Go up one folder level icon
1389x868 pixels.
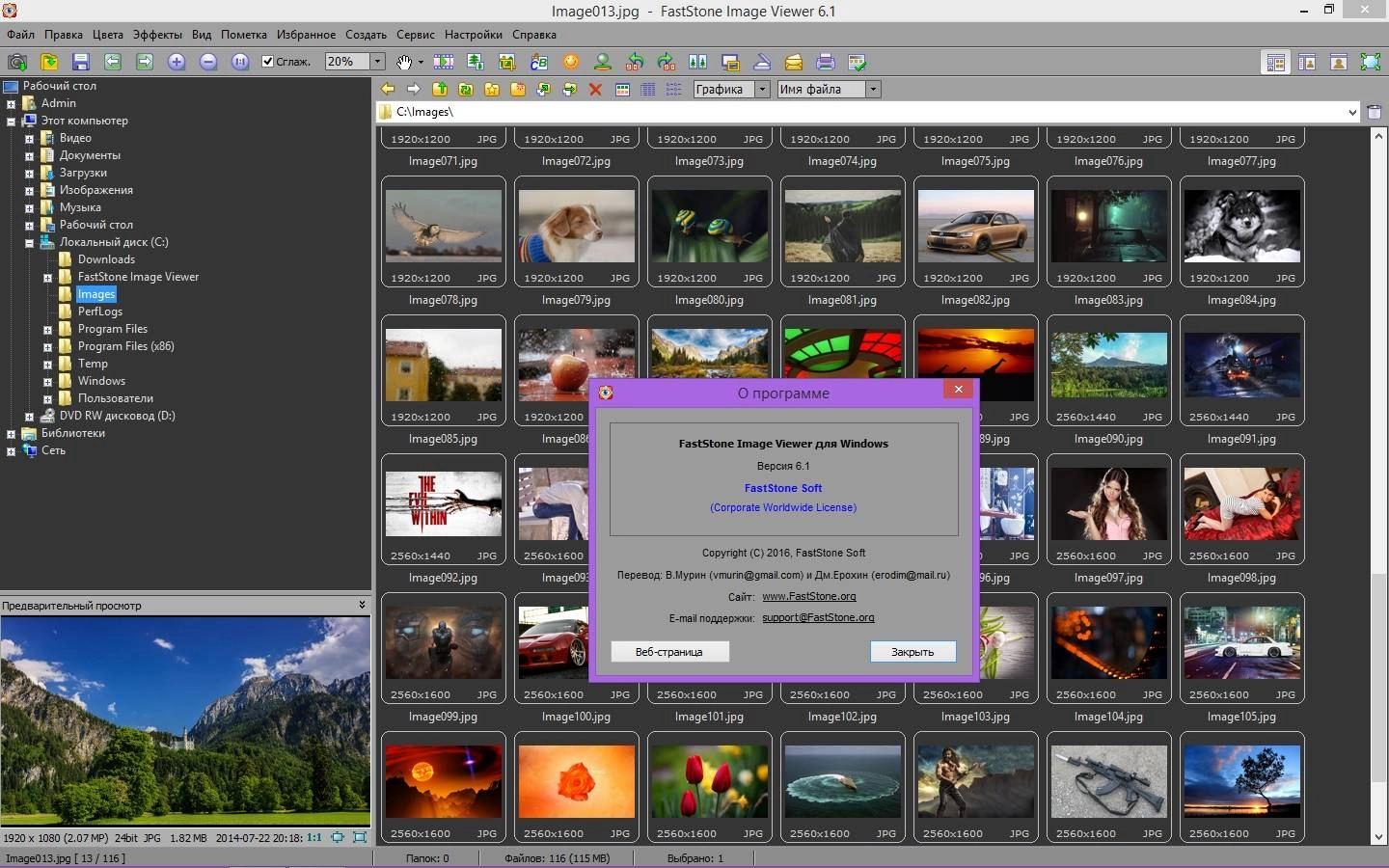(x=440, y=89)
